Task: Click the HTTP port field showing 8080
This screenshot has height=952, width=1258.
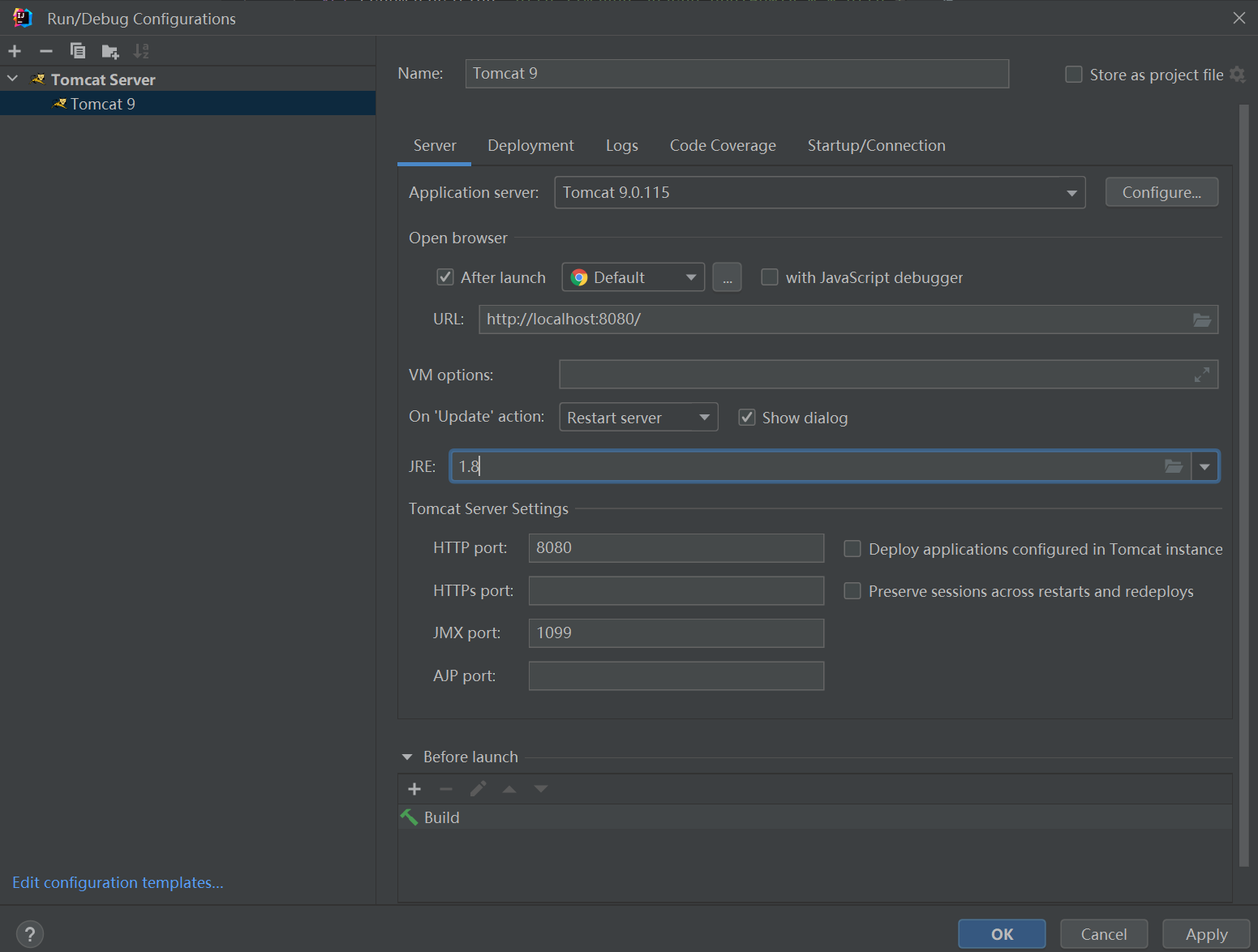Action: pyautogui.click(x=676, y=548)
